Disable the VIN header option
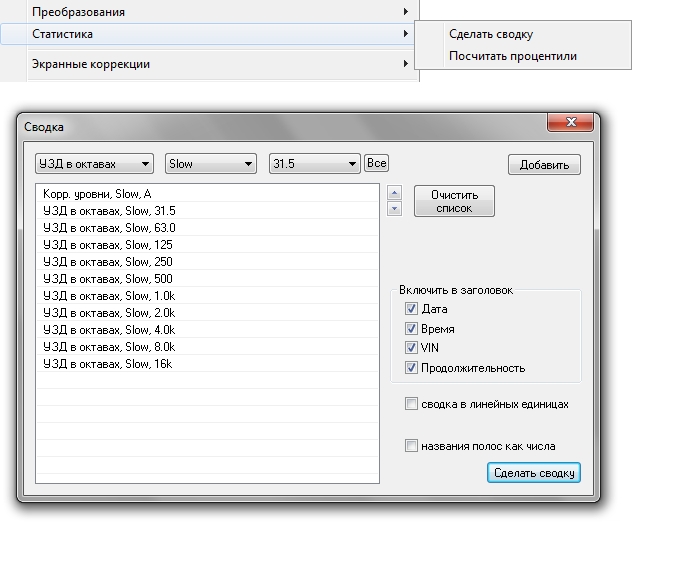700x561 pixels. click(411, 348)
